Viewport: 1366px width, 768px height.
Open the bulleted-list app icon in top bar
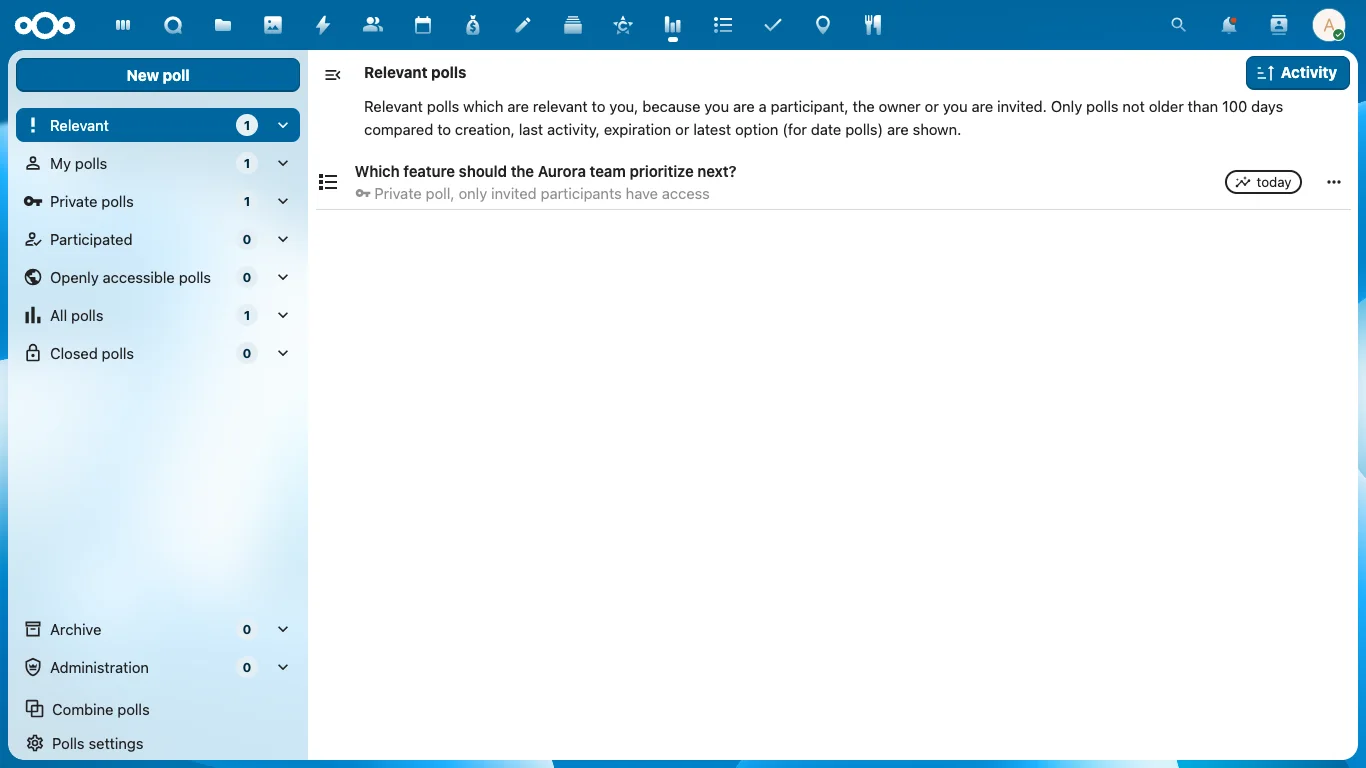point(723,25)
